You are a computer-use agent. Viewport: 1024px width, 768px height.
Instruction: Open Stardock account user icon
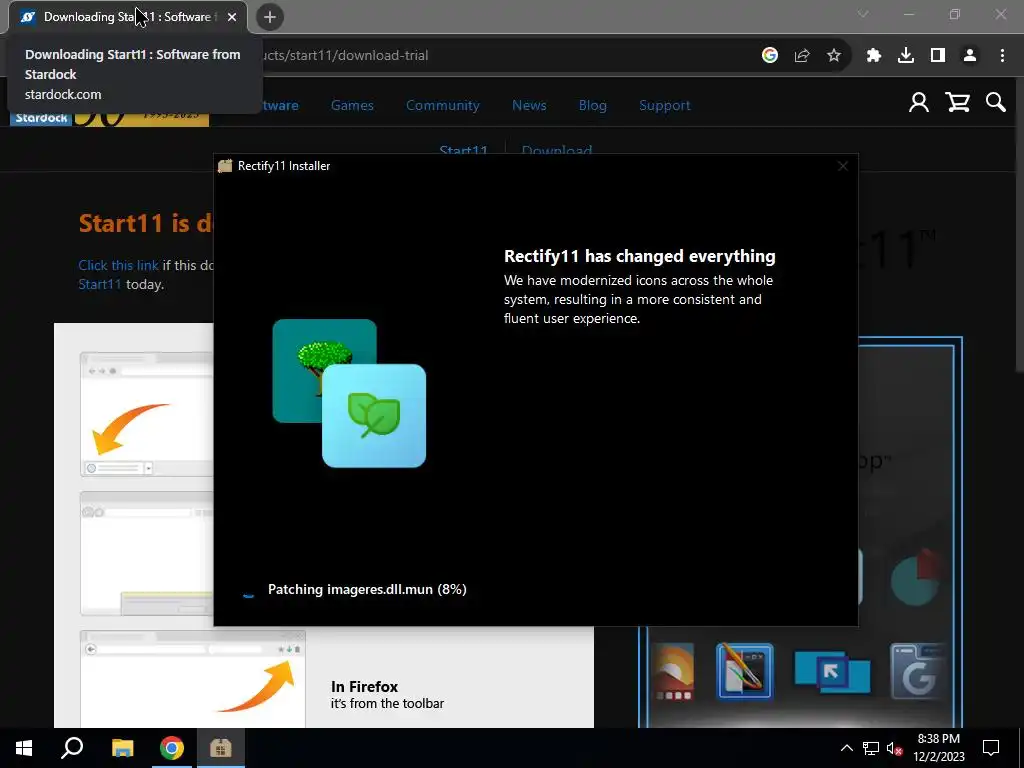click(x=918, y=103)
